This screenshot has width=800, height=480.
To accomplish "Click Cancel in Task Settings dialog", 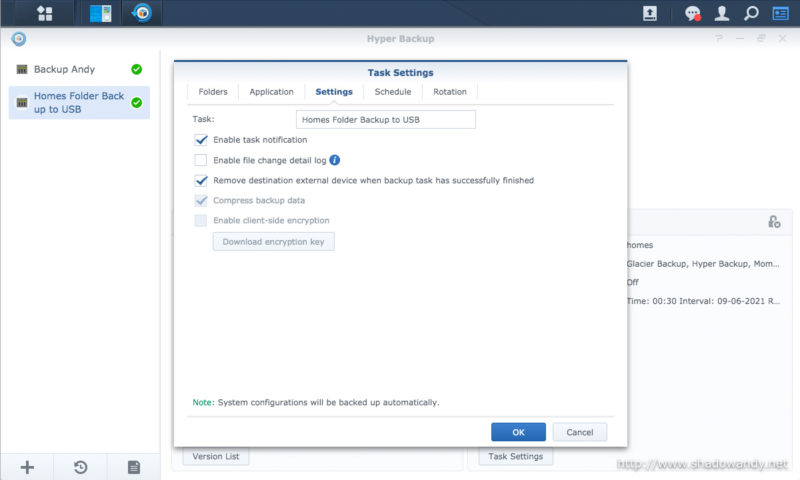I will [580, 432].
